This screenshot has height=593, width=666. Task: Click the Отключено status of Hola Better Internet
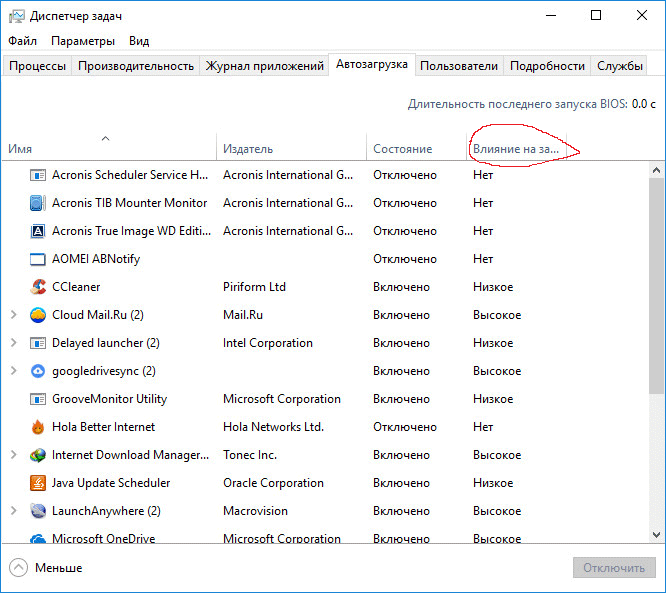pyautogui.click(x=405, y=427)
